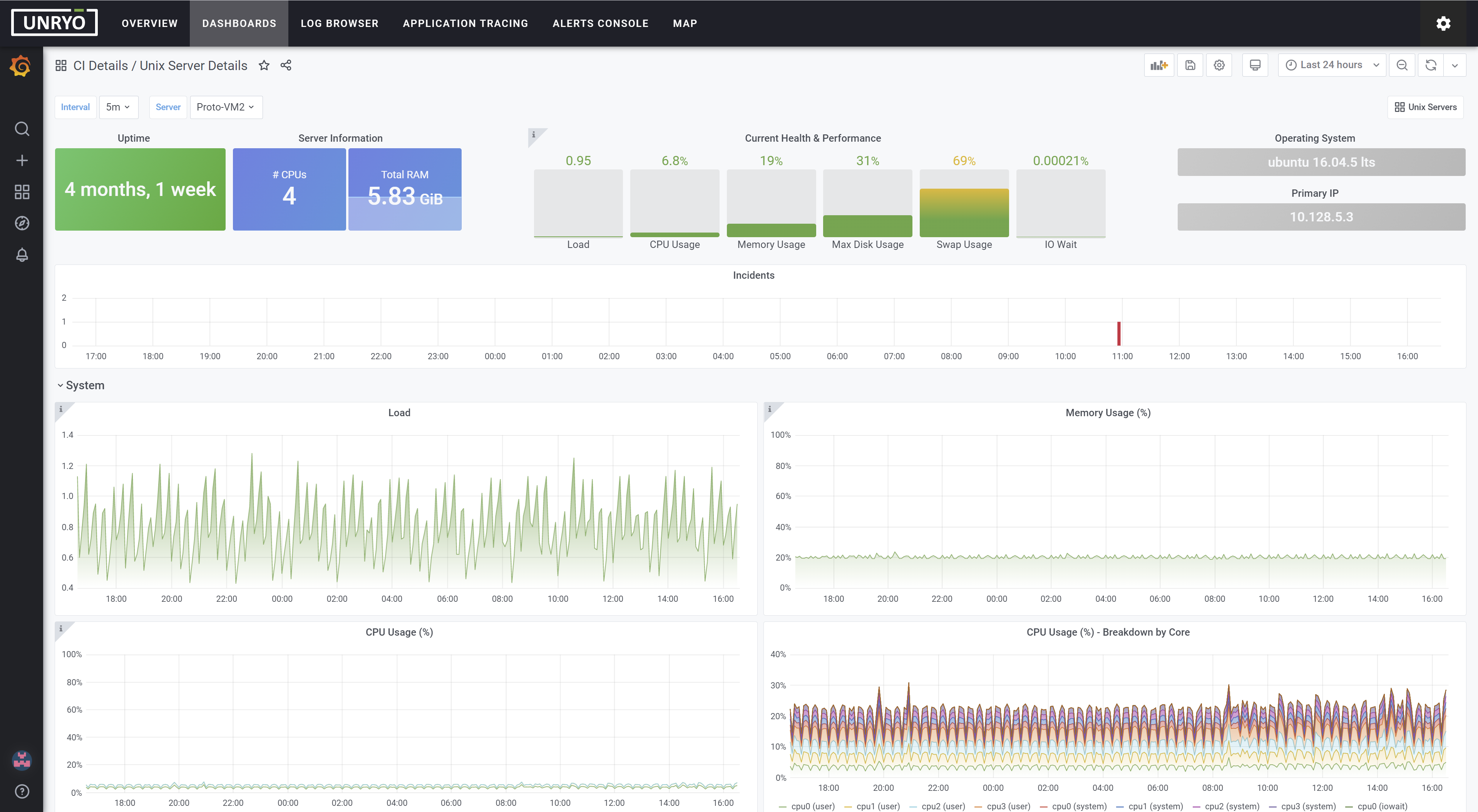The image size is (1478, 812).
Task: Click the Unix Server Details title
Action: [193, 65]
